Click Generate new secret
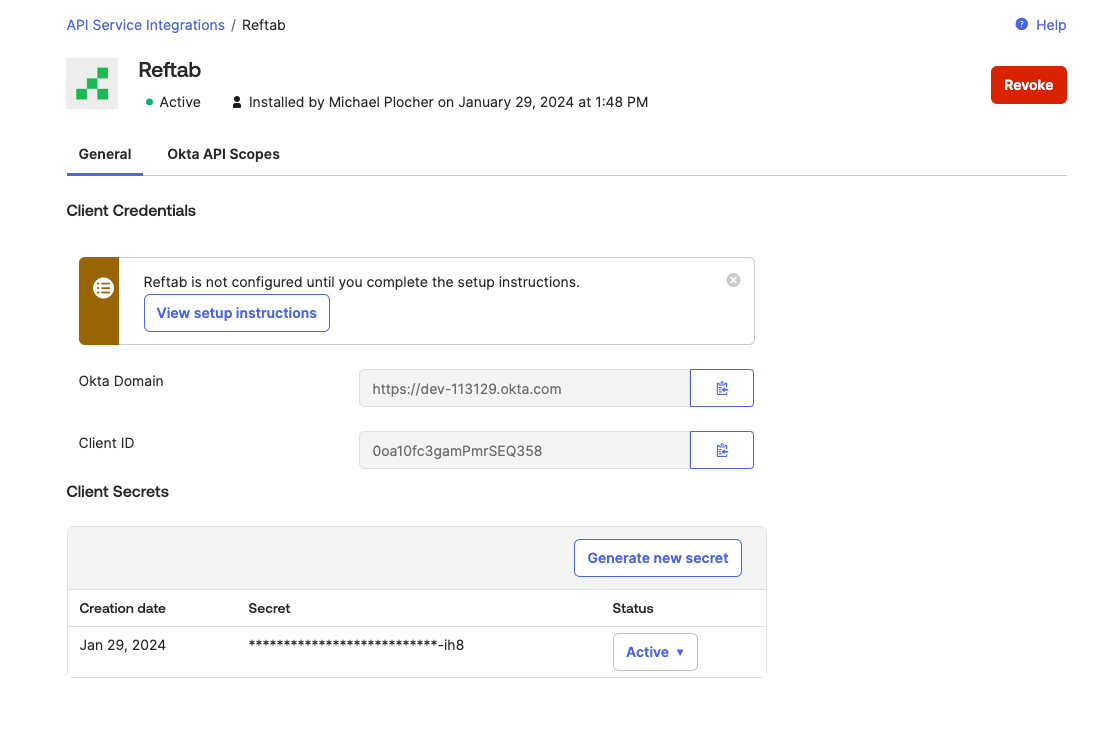Image resolution: width=1097 pixels, height=749 pixels. tap(657, 558)
